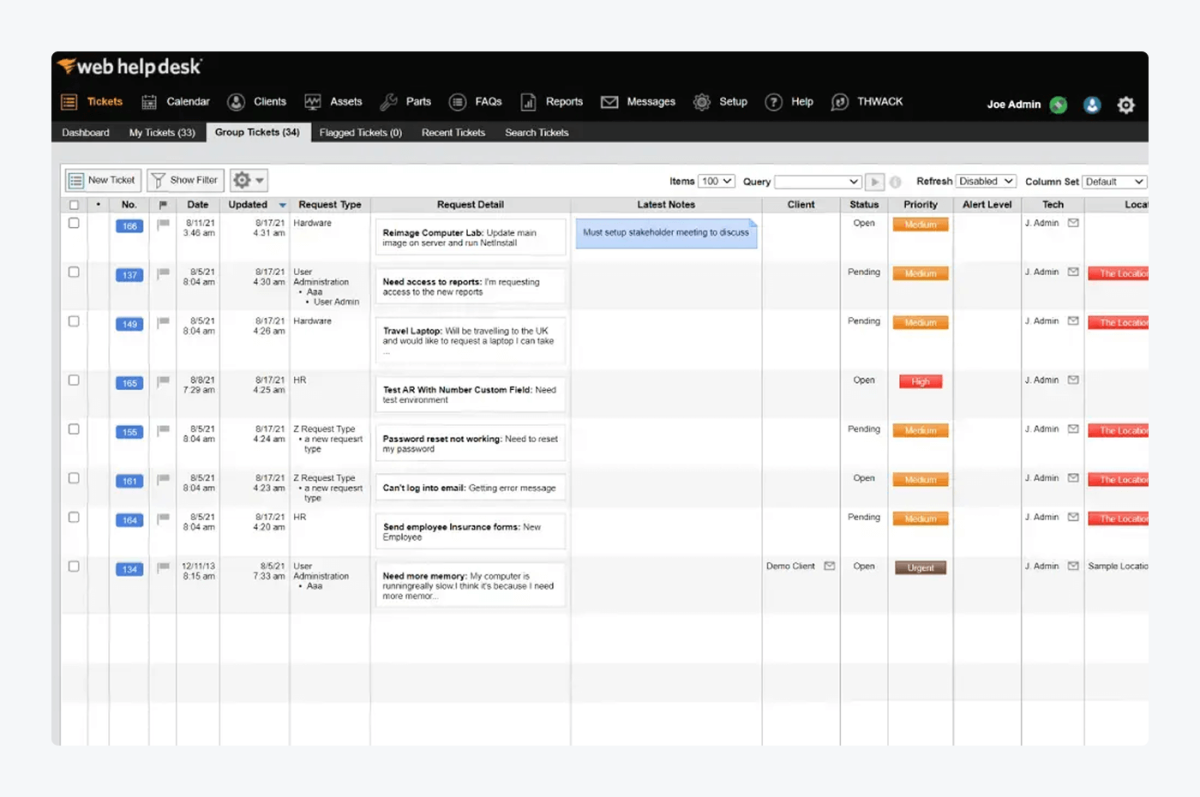Click the Show Filter button
The image size is (1200, 797).
pyautogui.click(x=185, y=180)
